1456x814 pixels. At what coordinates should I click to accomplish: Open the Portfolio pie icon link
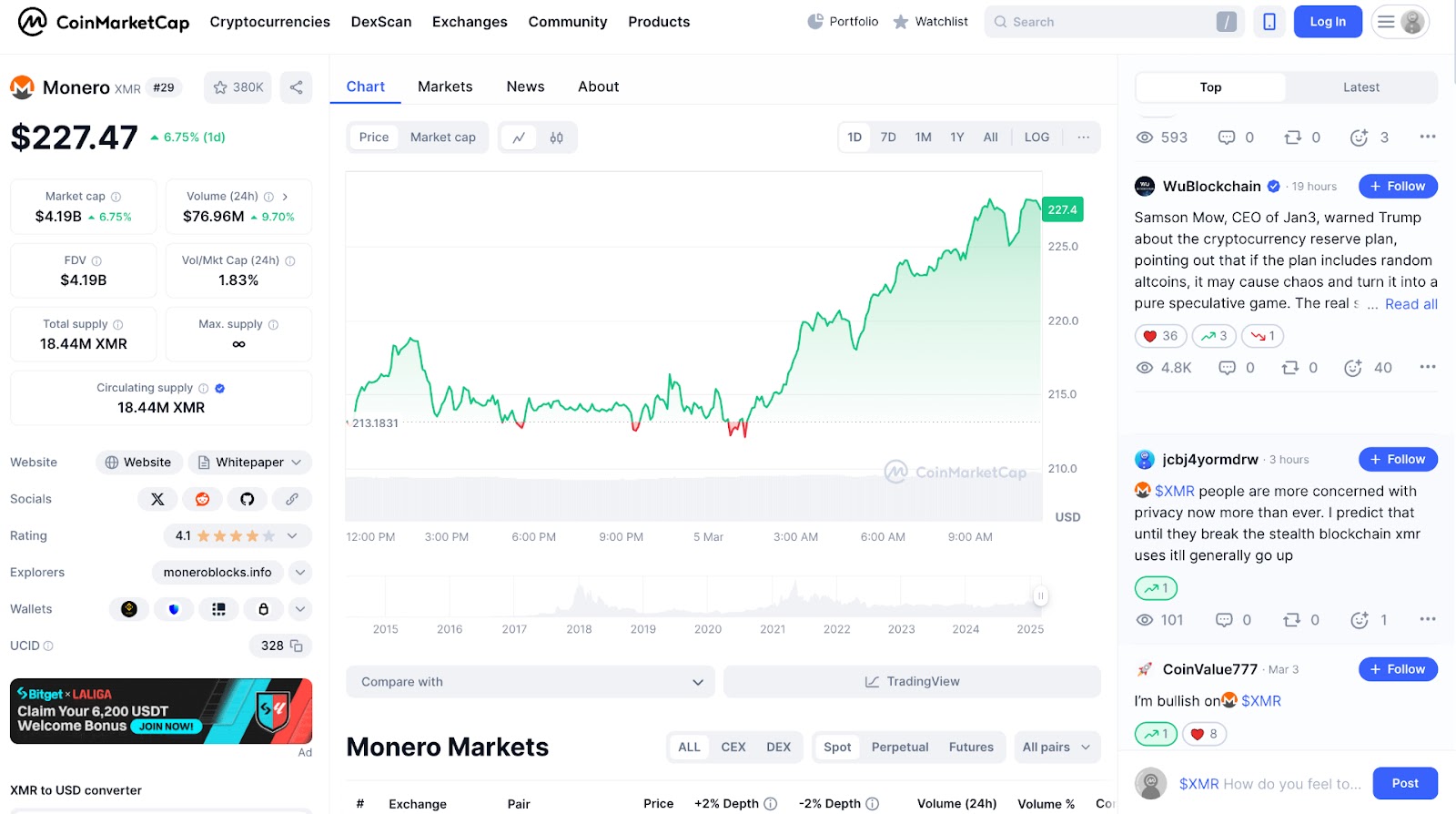click(x=843, y=22)
